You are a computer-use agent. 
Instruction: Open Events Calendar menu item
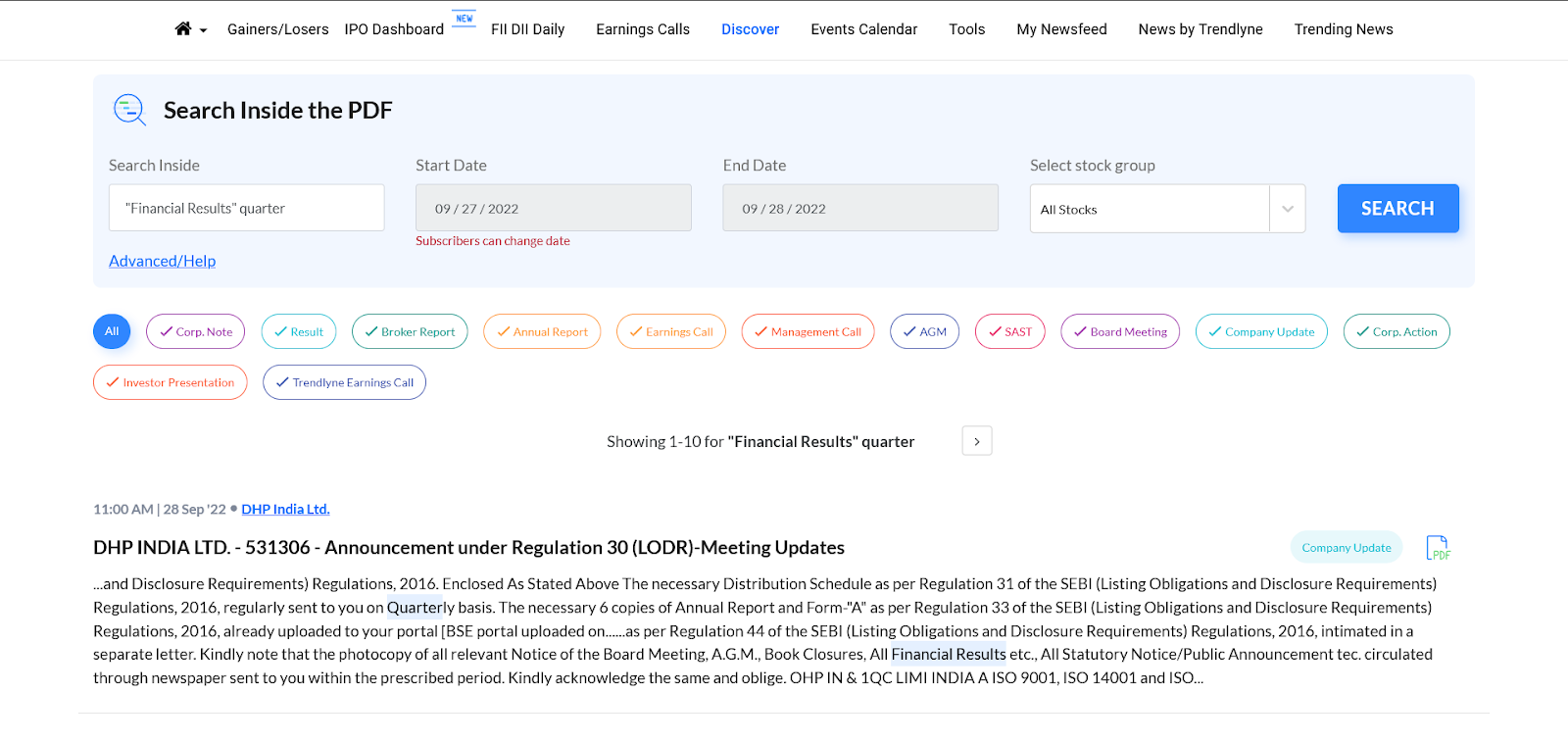click(x=864, y=29)
